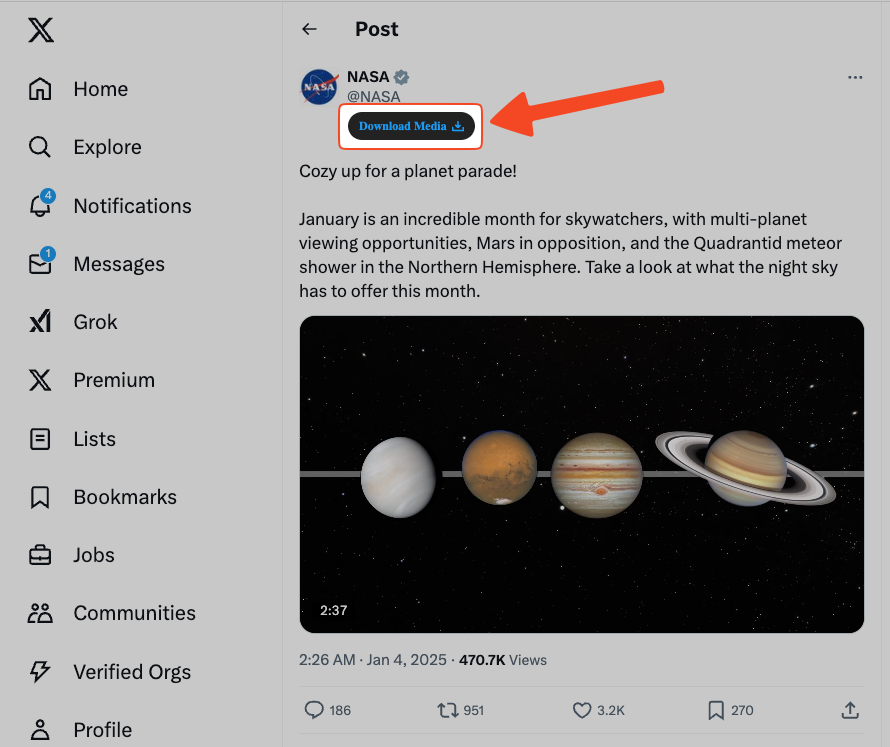Open Communities from the sidebar

[40, 613]
